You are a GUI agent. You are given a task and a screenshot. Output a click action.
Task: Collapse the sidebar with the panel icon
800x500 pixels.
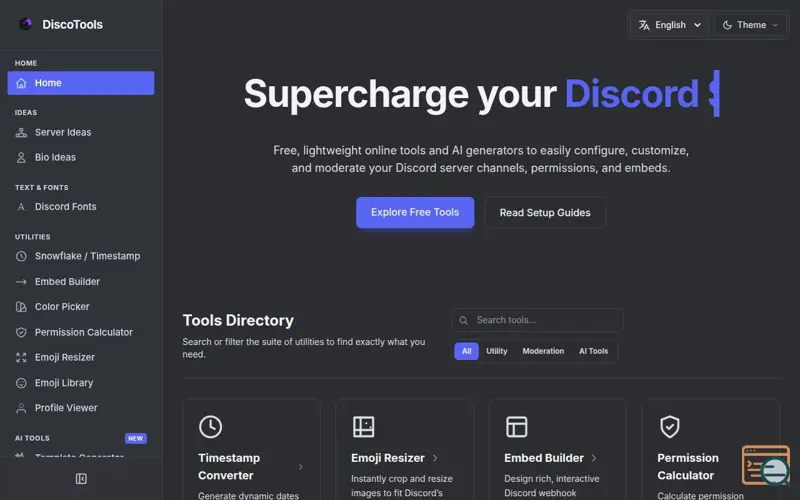click(81, 479)
